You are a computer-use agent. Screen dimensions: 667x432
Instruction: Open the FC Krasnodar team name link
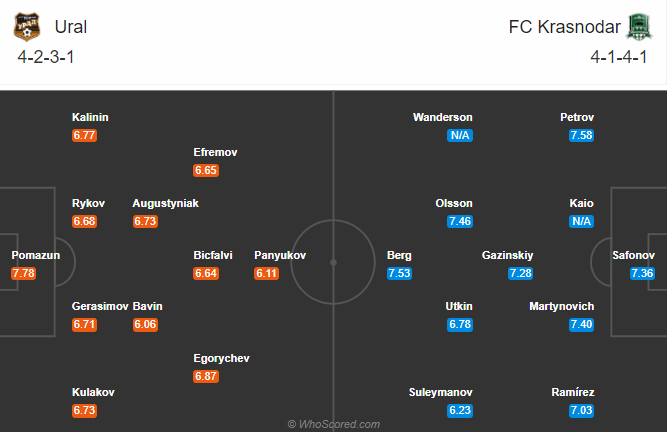click(x=564, y=27)
